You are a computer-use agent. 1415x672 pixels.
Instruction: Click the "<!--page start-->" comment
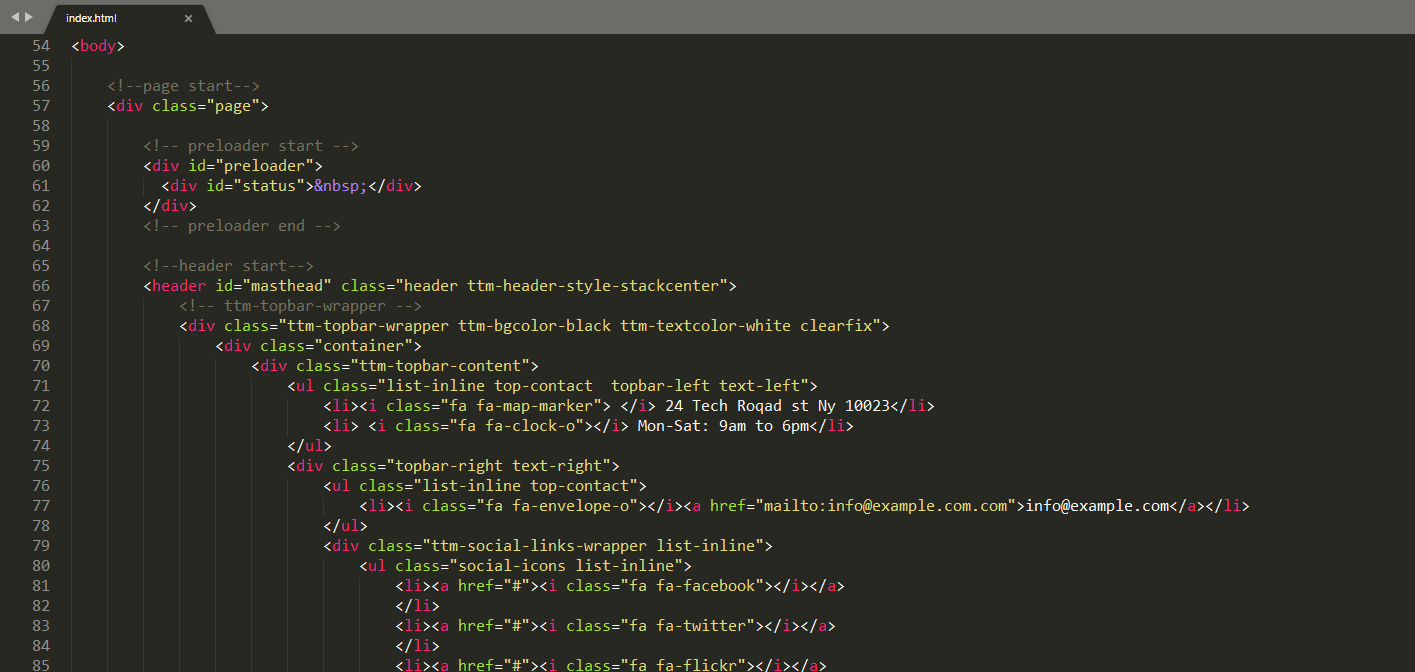click(x=184, y=86)
